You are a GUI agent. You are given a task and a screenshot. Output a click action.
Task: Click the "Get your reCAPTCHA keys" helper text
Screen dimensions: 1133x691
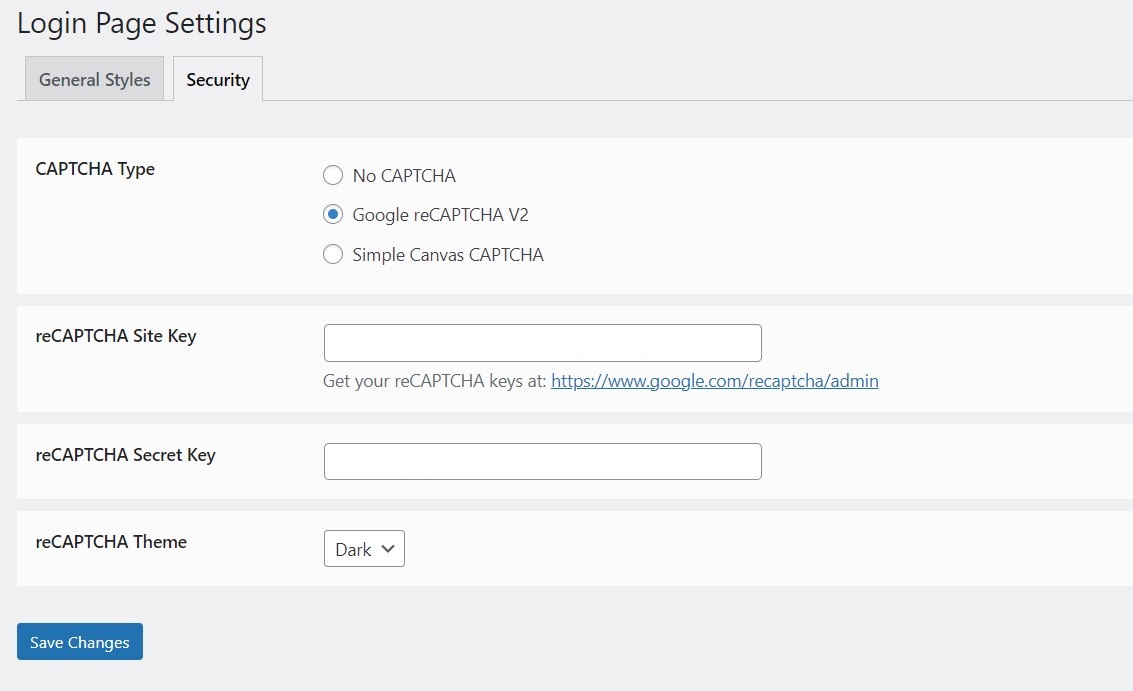434,381
